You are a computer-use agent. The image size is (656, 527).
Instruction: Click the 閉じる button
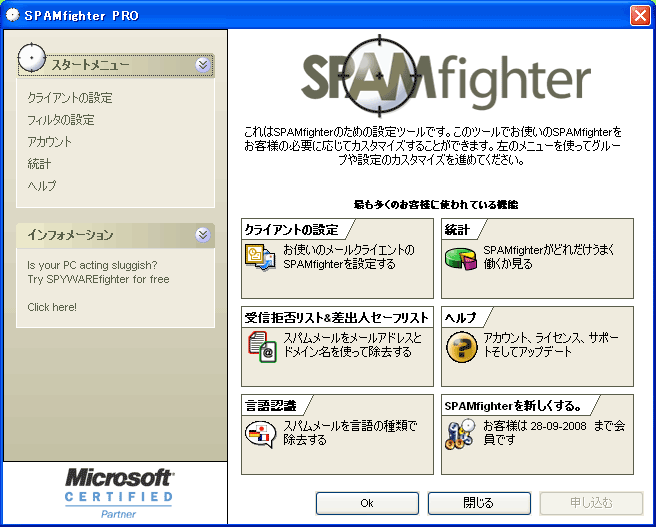(x=479, y=503)
